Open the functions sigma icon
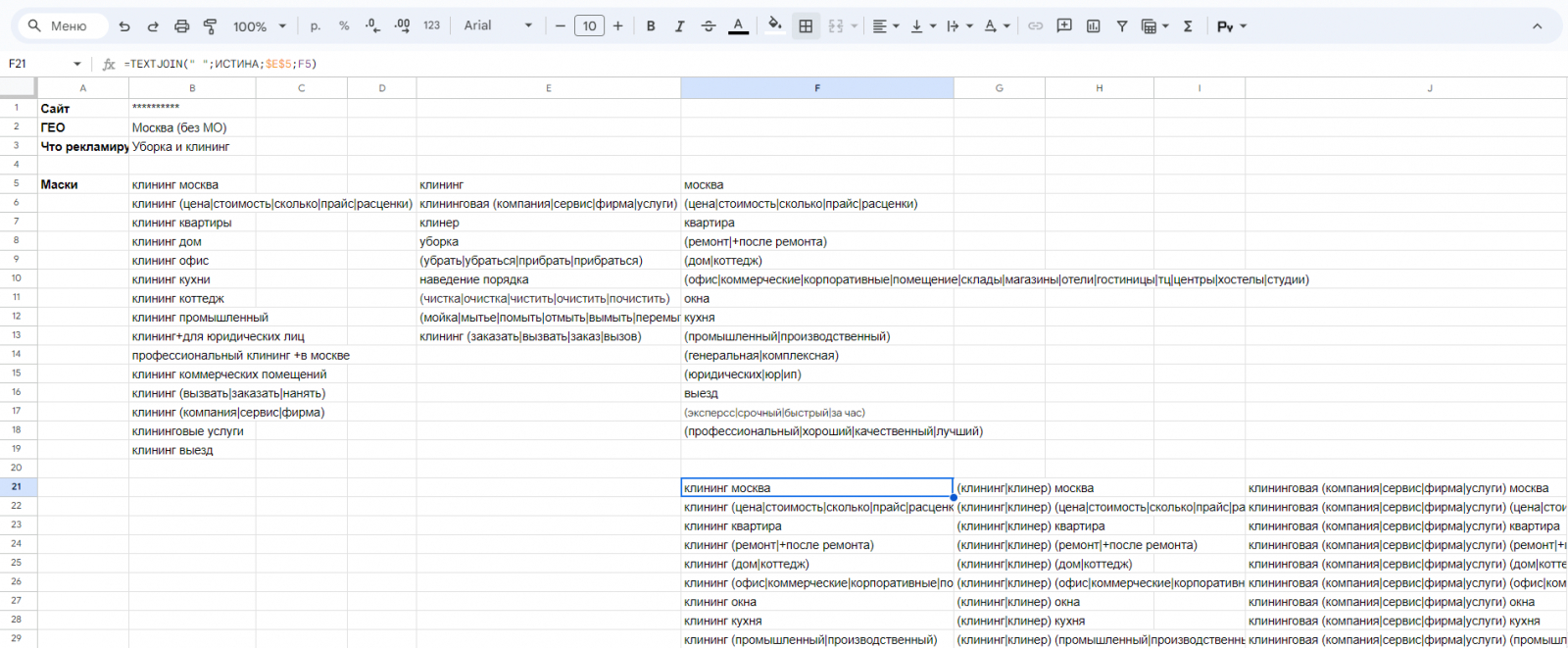 [1188, 26]
